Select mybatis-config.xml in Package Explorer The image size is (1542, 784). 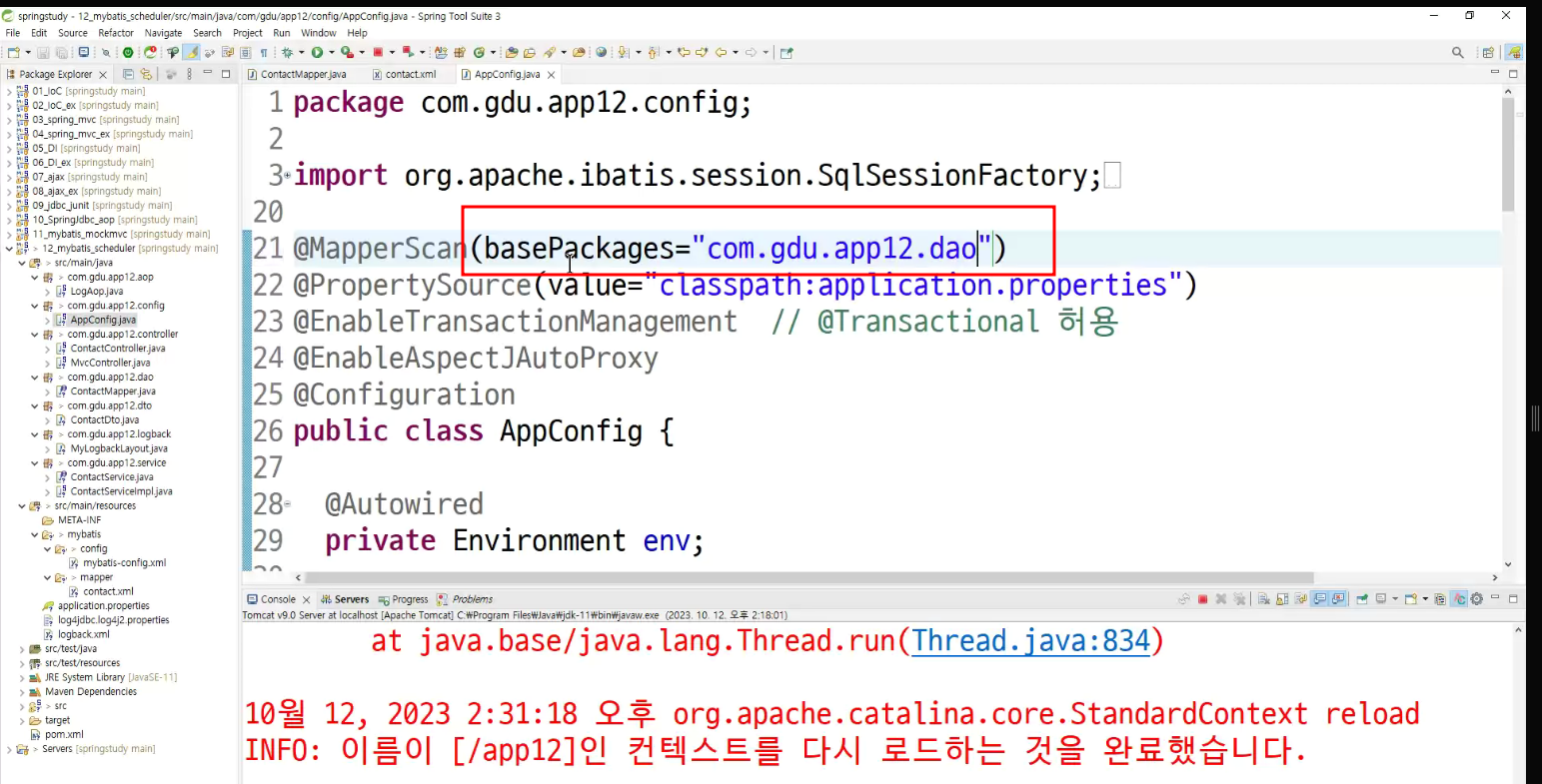point(124,563)
